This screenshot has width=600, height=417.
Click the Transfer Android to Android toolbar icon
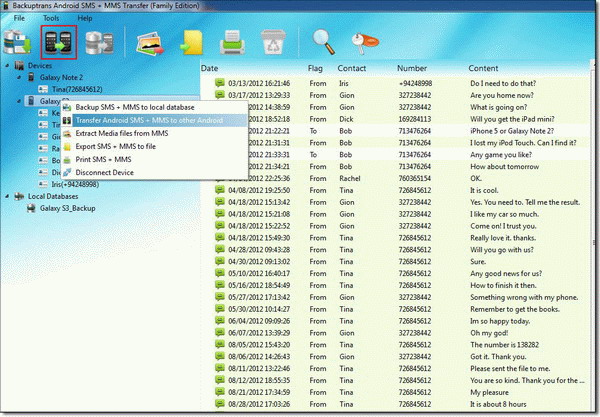point(59,42)
